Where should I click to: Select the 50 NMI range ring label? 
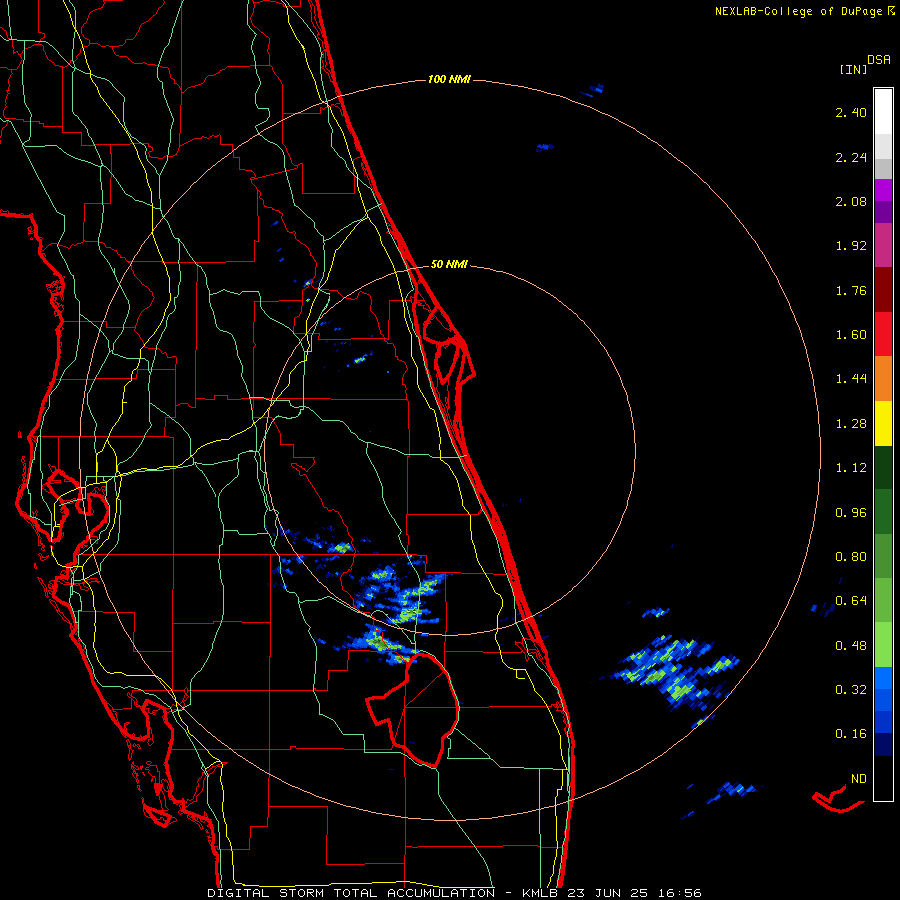[x=449, y=264]
